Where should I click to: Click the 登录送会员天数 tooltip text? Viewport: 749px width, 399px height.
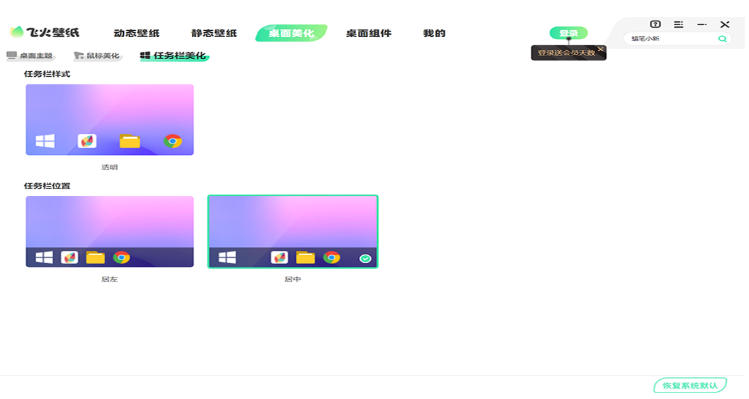coord(566,53)
